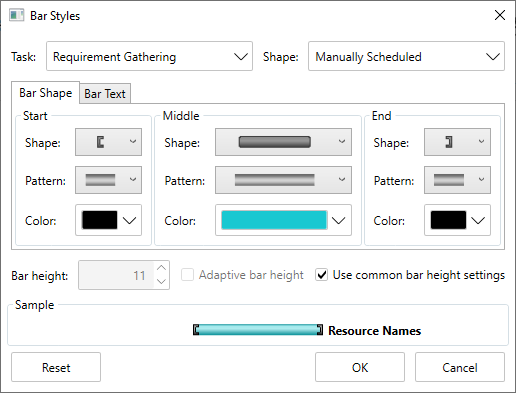Click the Cancel button
Screen dimensions: 516x393
460,367
